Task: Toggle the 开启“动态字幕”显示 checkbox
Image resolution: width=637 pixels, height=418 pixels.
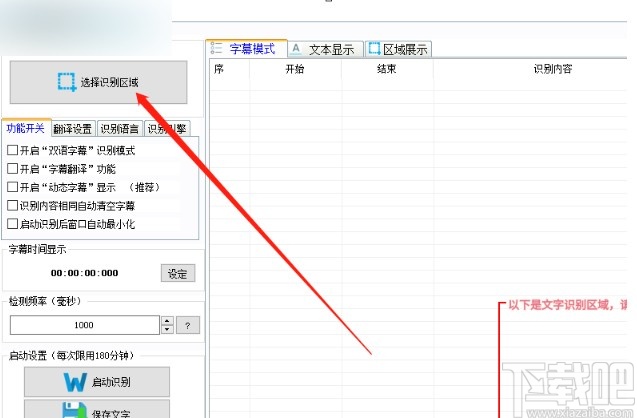Action: pos(13,187)
